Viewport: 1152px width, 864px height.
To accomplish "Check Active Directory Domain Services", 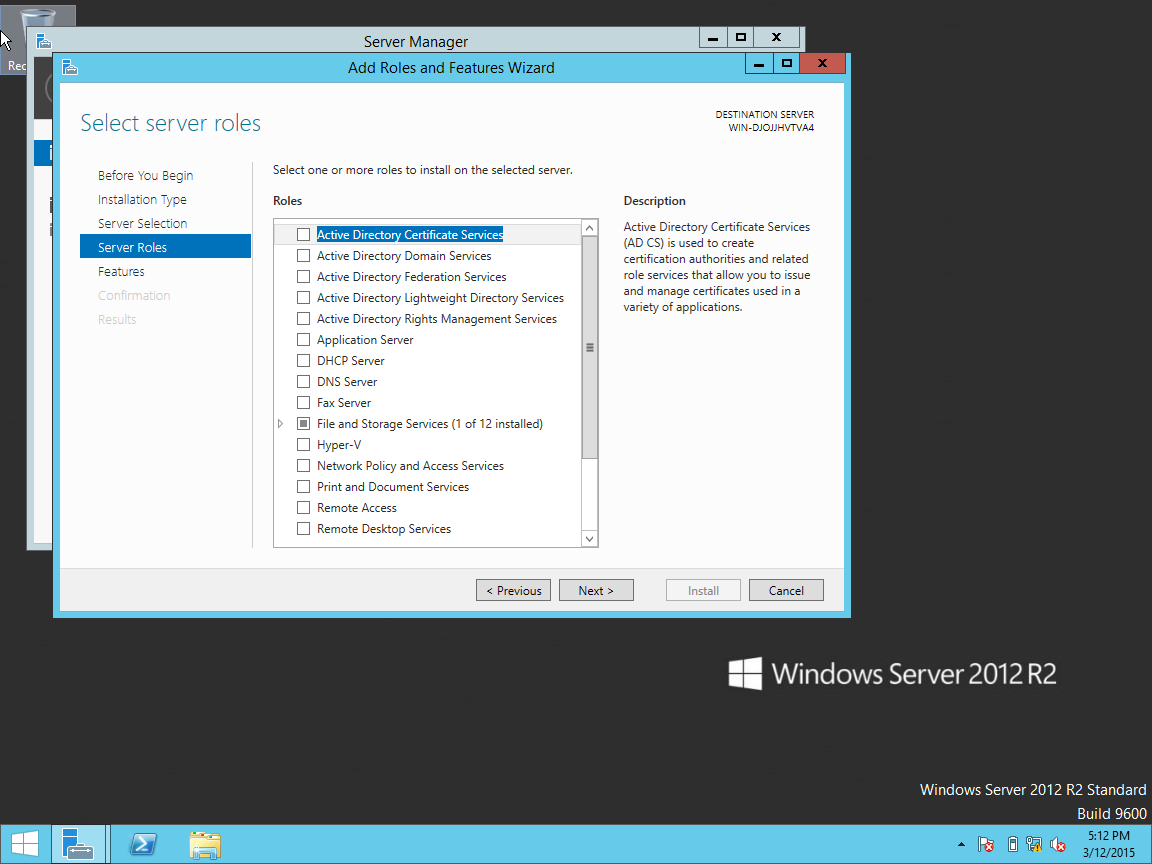I will [x=303, y=256].
